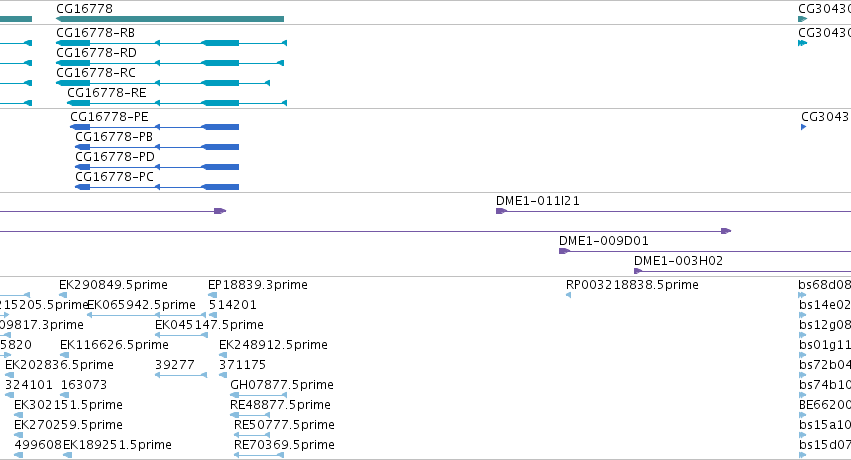Click the RE70369.5prime feature glyph
Screen dimensions: 851x460
(x=259, y=455)
